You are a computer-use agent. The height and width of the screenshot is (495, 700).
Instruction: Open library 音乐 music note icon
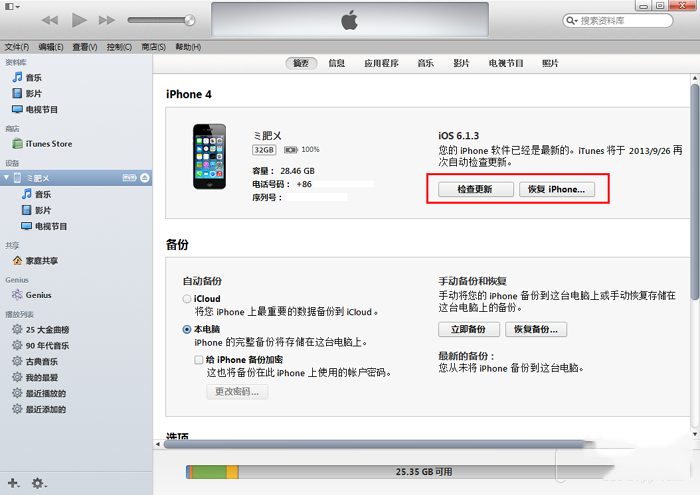point(17,77)
